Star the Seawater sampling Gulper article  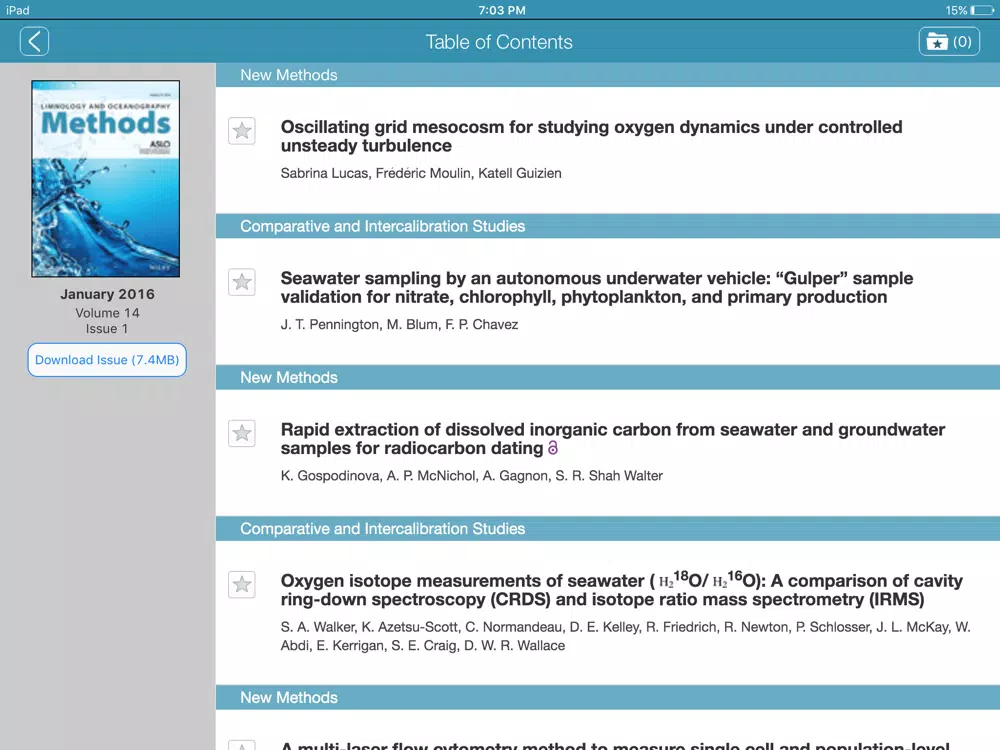(242, 282)
